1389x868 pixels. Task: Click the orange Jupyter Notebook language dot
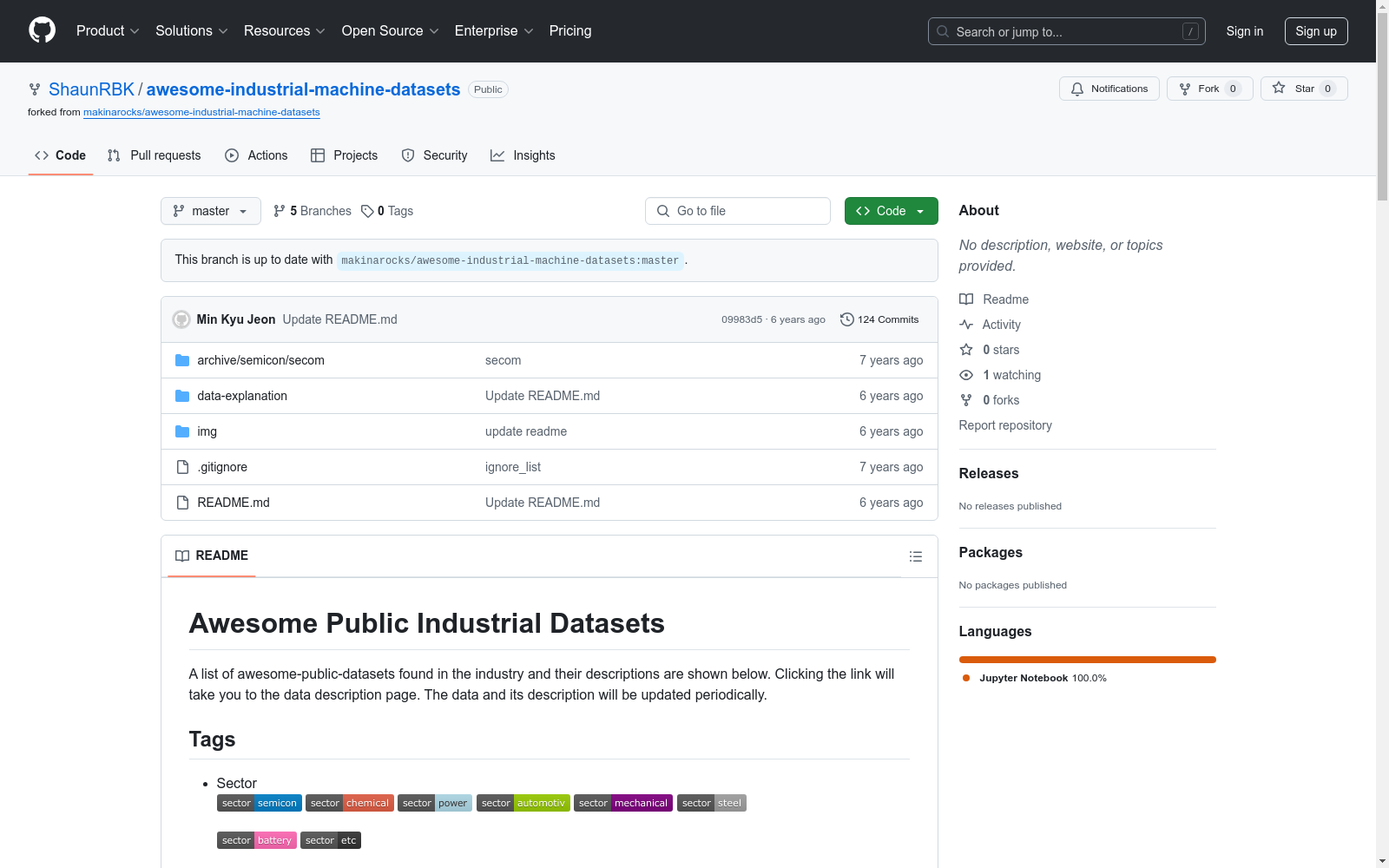point(966,678)
